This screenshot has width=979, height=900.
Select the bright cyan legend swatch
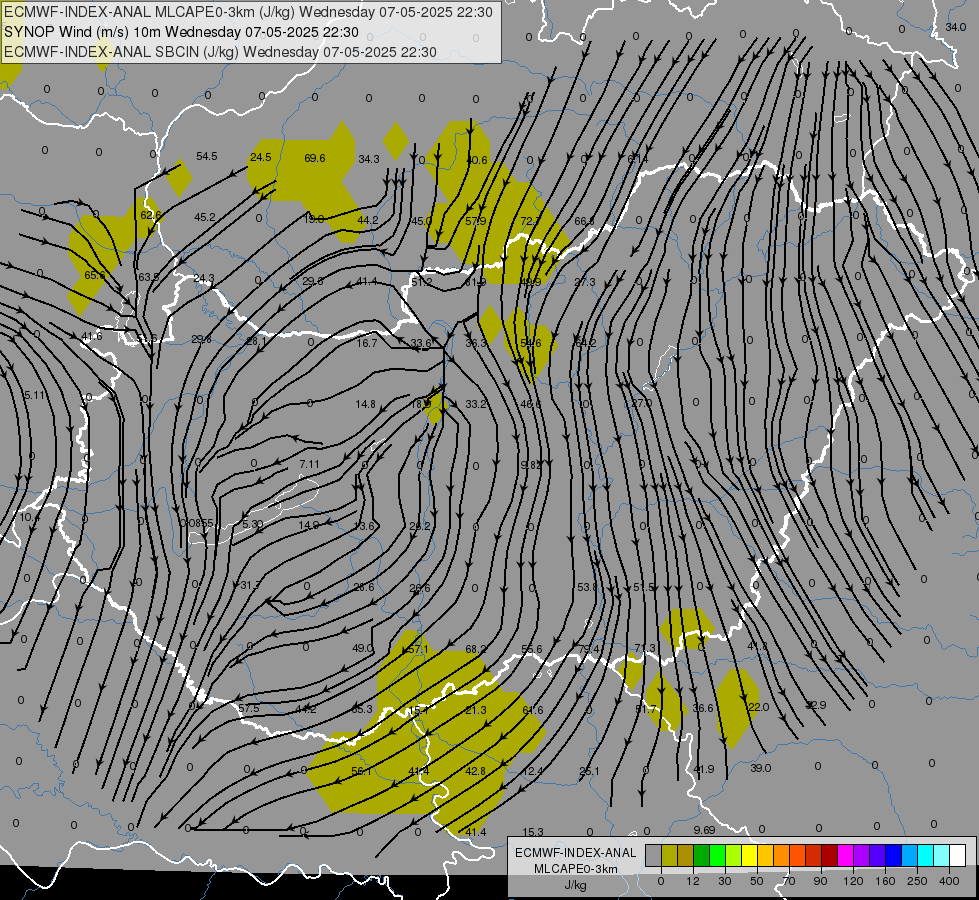[925, 855]
